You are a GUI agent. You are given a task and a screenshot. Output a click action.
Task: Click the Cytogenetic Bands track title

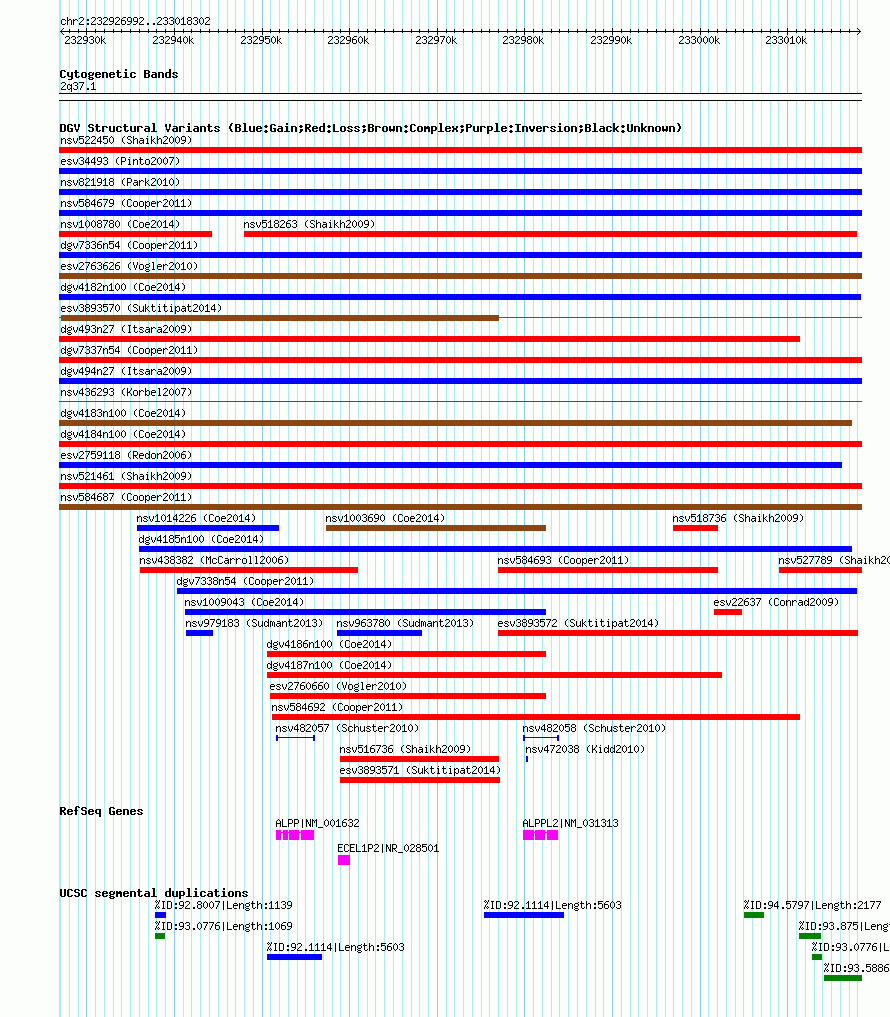(x=119, y=74)
